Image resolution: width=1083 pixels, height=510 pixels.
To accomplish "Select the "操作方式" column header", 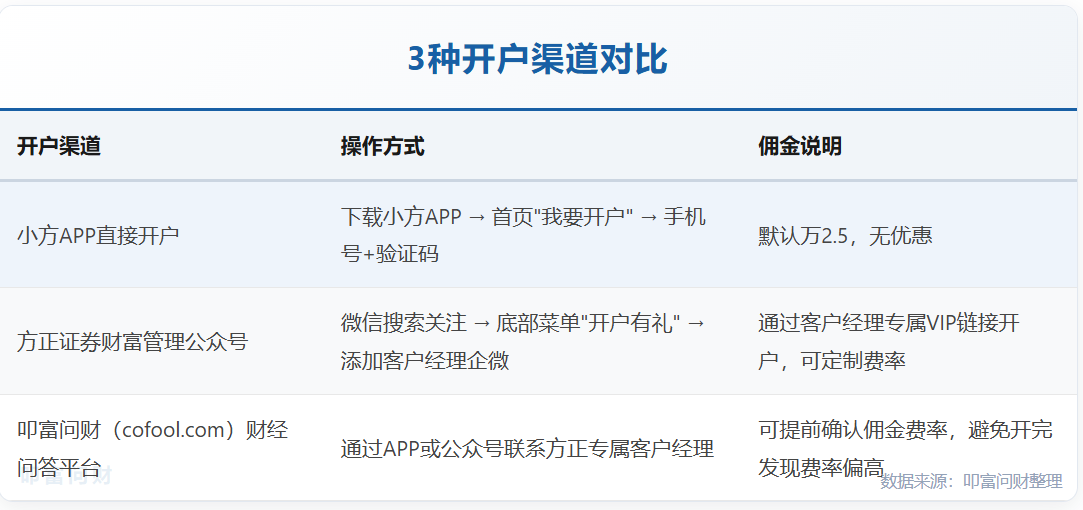I will [x=383, y=147].
